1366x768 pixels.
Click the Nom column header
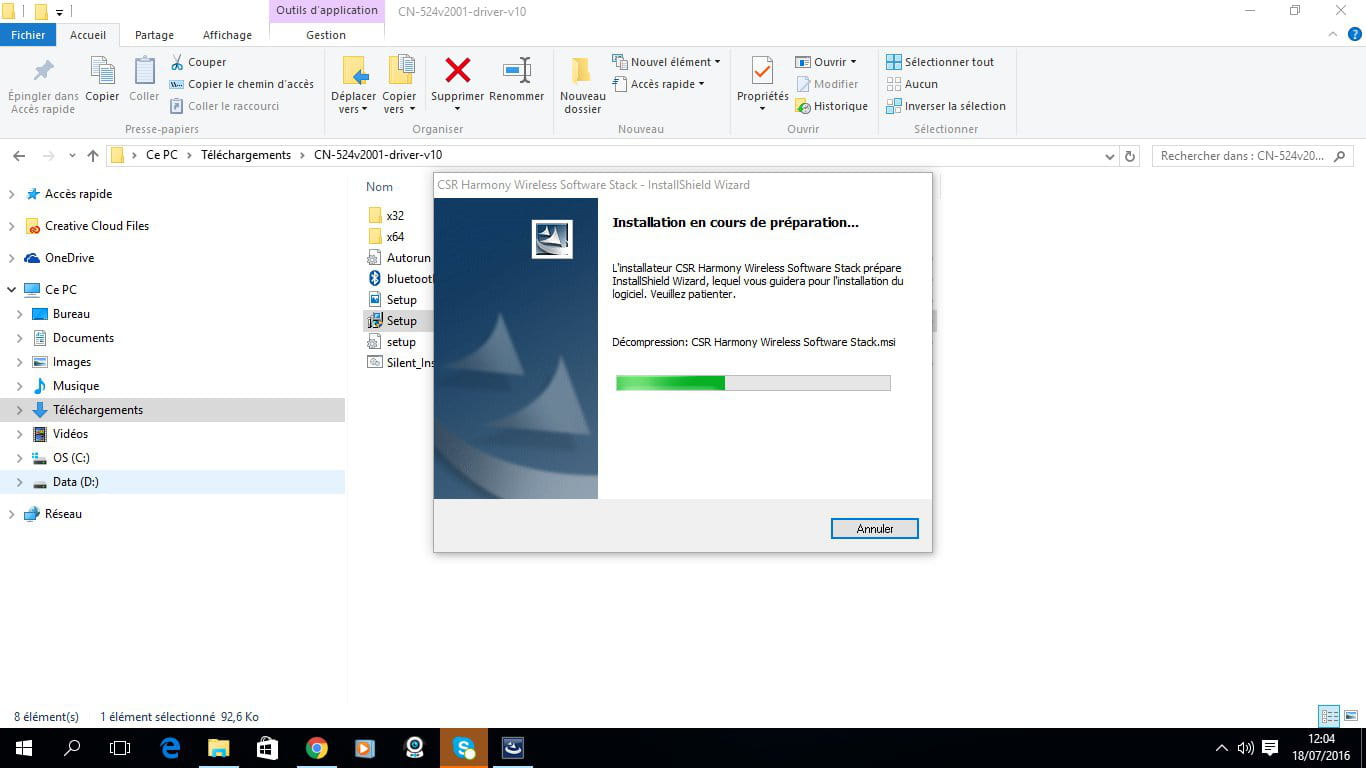pos(379,187)
